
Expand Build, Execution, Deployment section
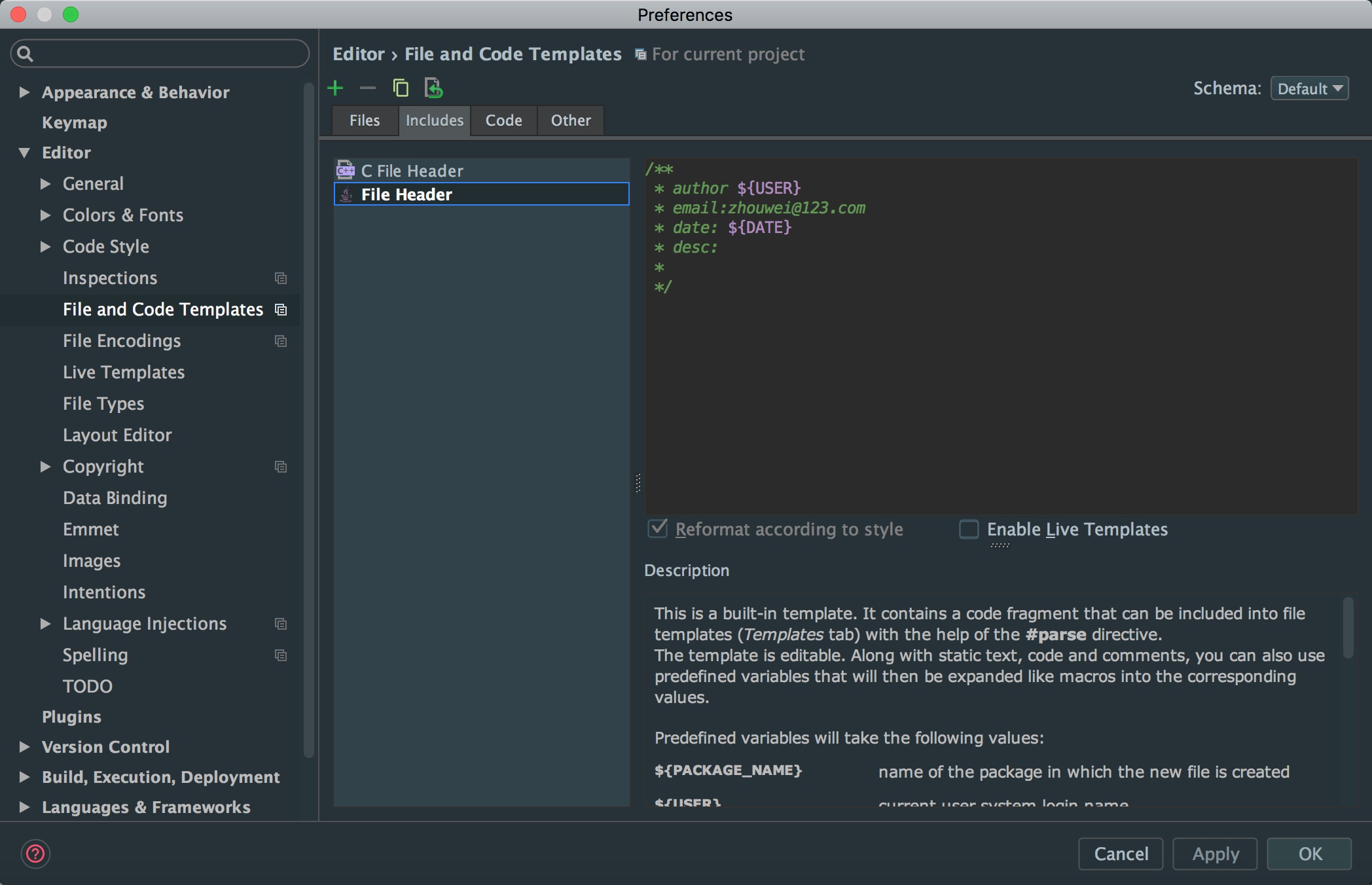pos(24,777)
